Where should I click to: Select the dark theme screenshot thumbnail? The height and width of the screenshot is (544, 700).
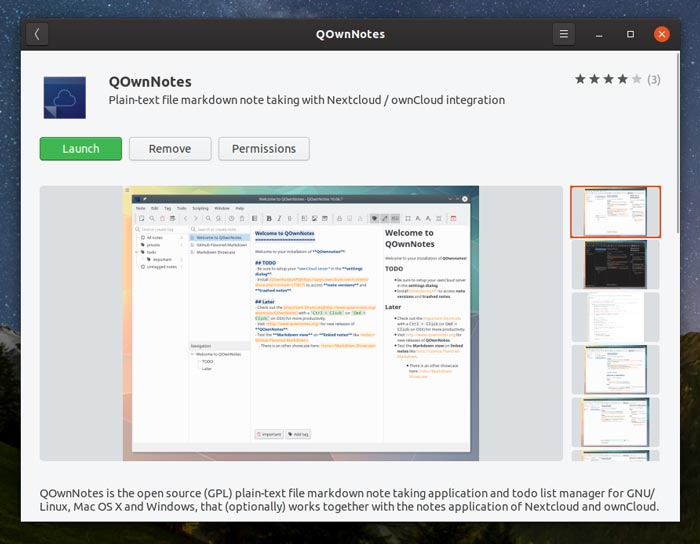(615, 264)
